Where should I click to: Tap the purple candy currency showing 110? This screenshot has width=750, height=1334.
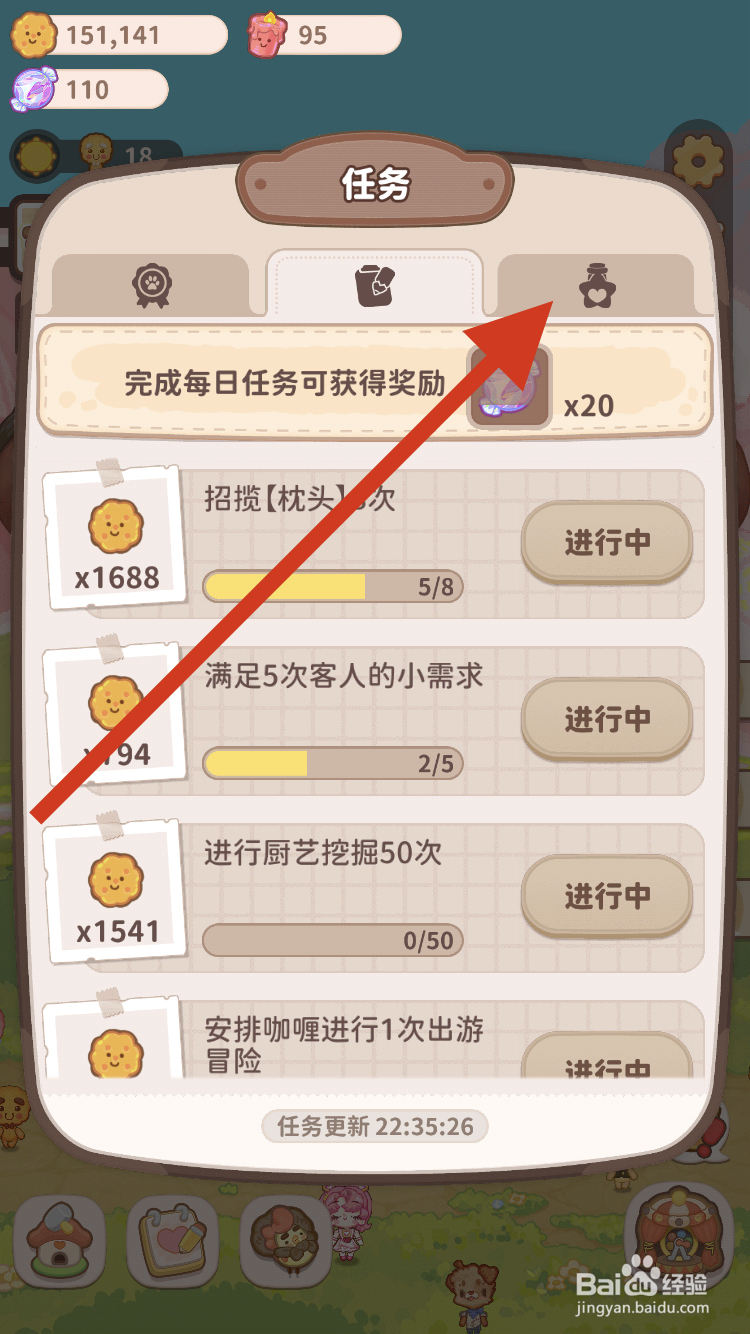(88, 89)
